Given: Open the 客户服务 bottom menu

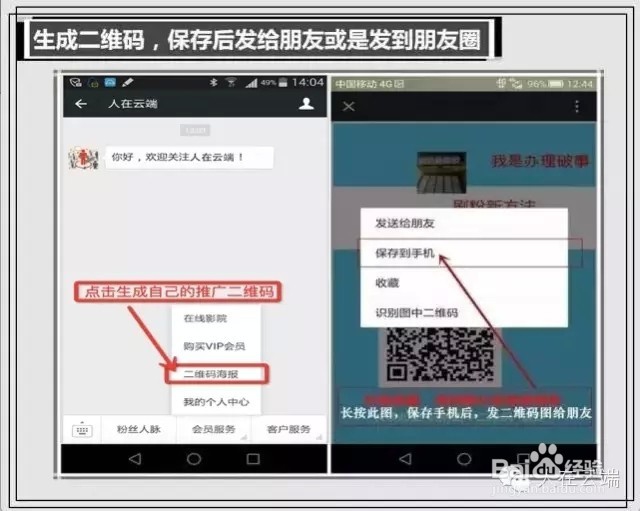Looking at the screenshot, I should pos(289,429).
